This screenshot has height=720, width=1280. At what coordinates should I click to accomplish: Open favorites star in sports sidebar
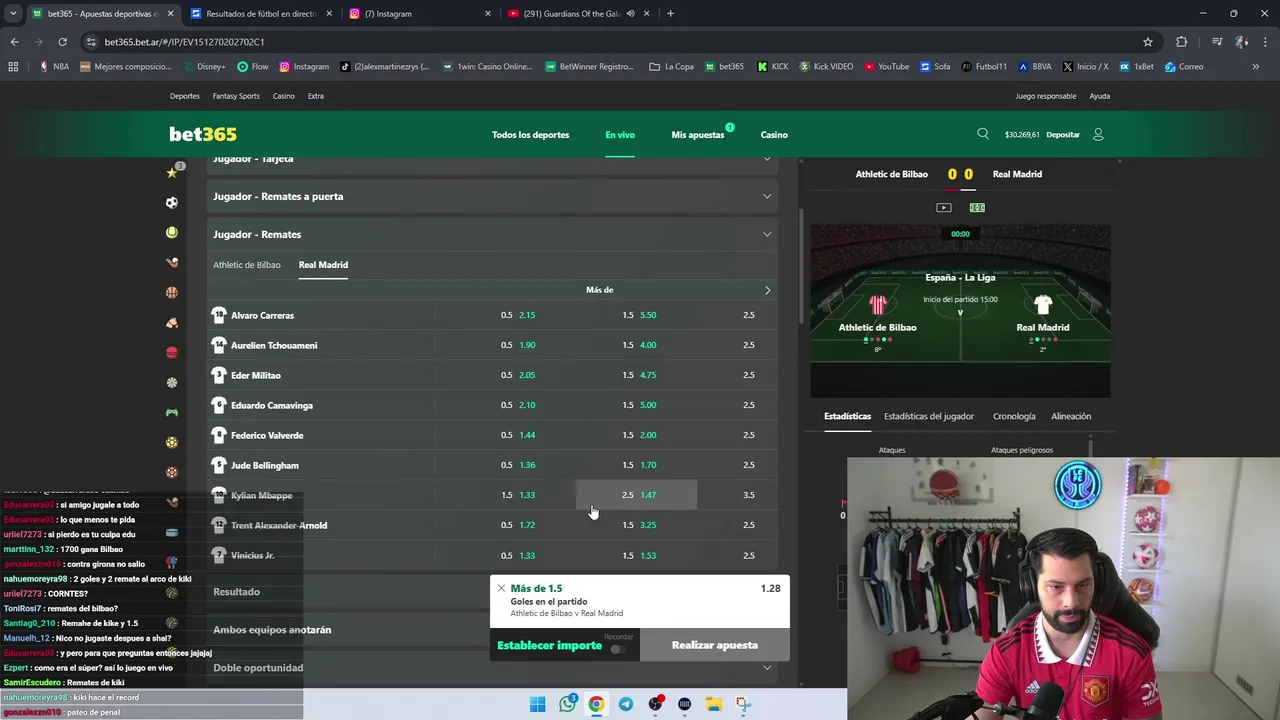tap(172, 172)
